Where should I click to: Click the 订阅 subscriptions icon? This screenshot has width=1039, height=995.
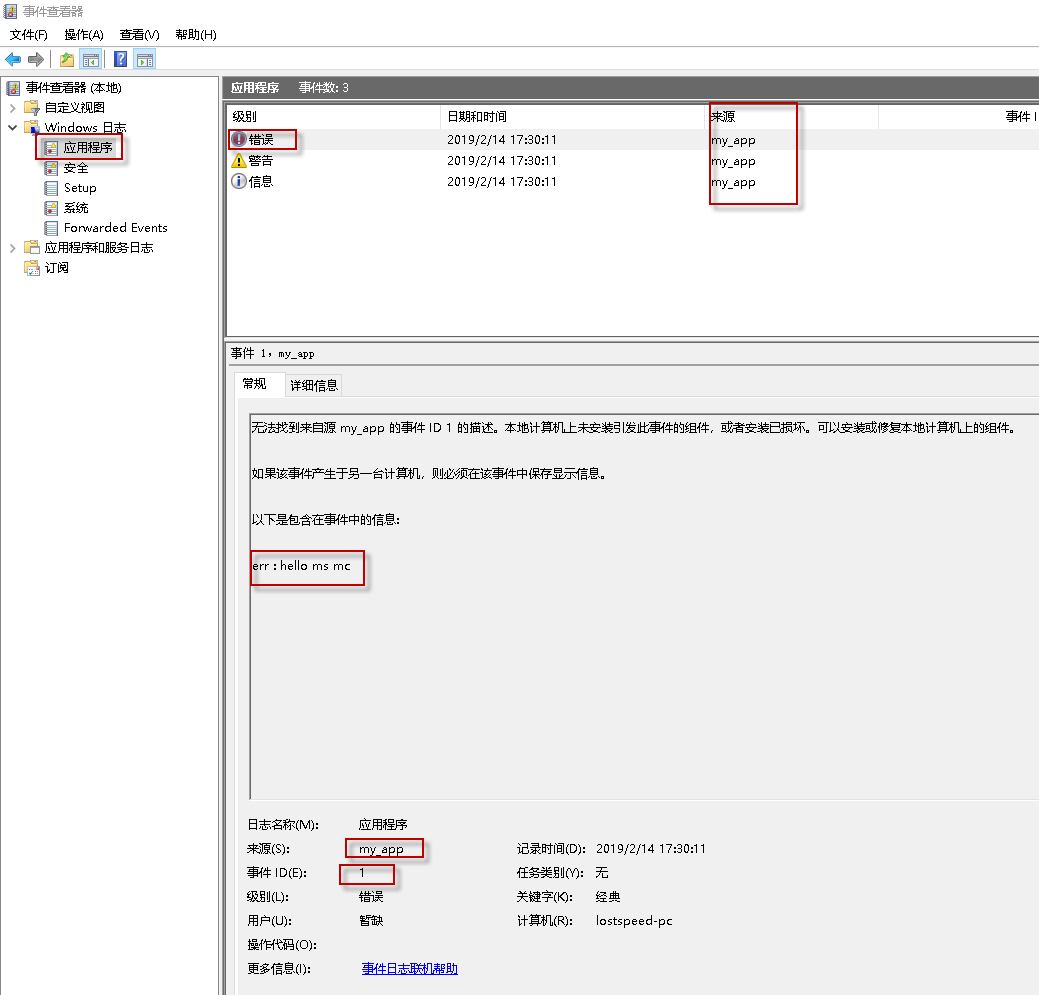pos(32,268)
